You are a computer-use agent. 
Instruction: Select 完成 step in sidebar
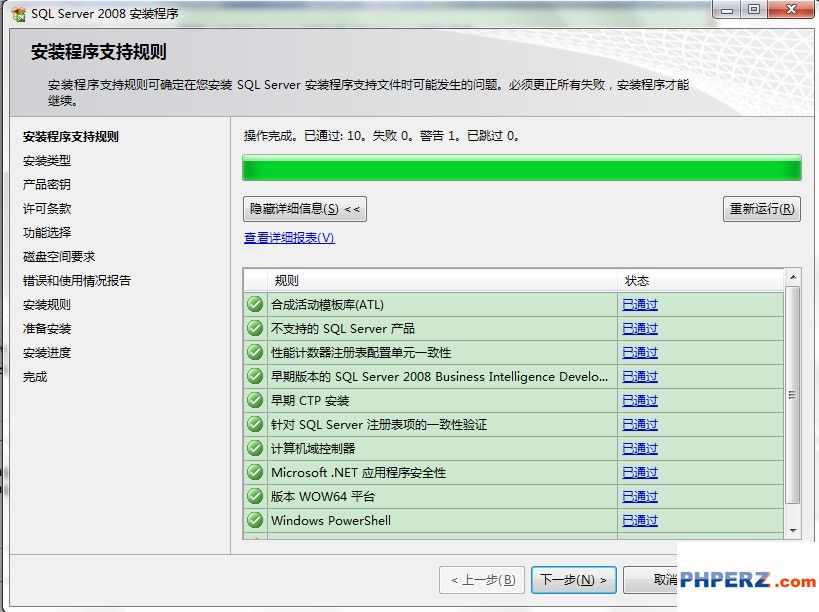(x=35, y=377)
